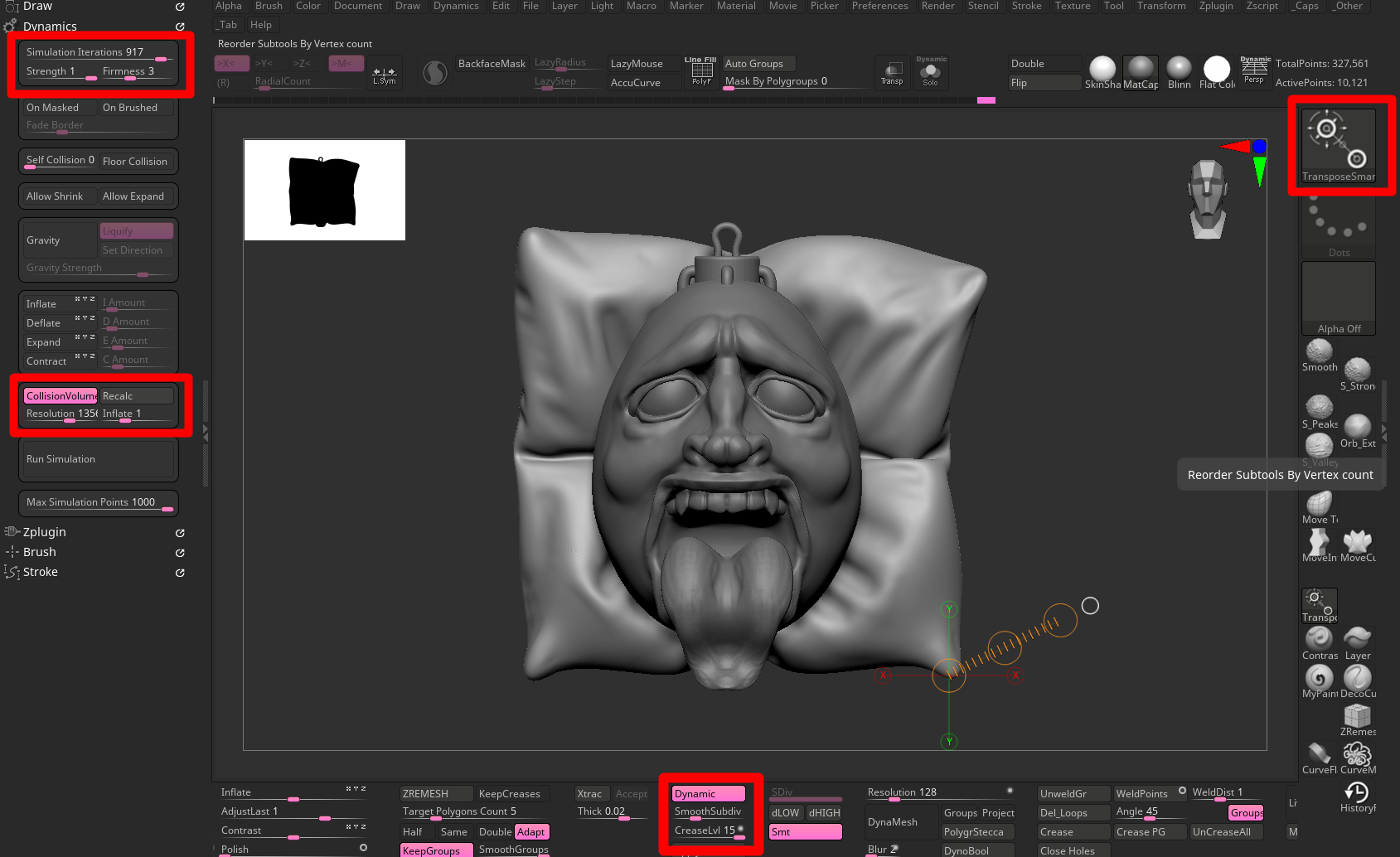The height and width of the screenshot is (857, 1400).
Task: Toggle the Smt button
Action: 806,832
